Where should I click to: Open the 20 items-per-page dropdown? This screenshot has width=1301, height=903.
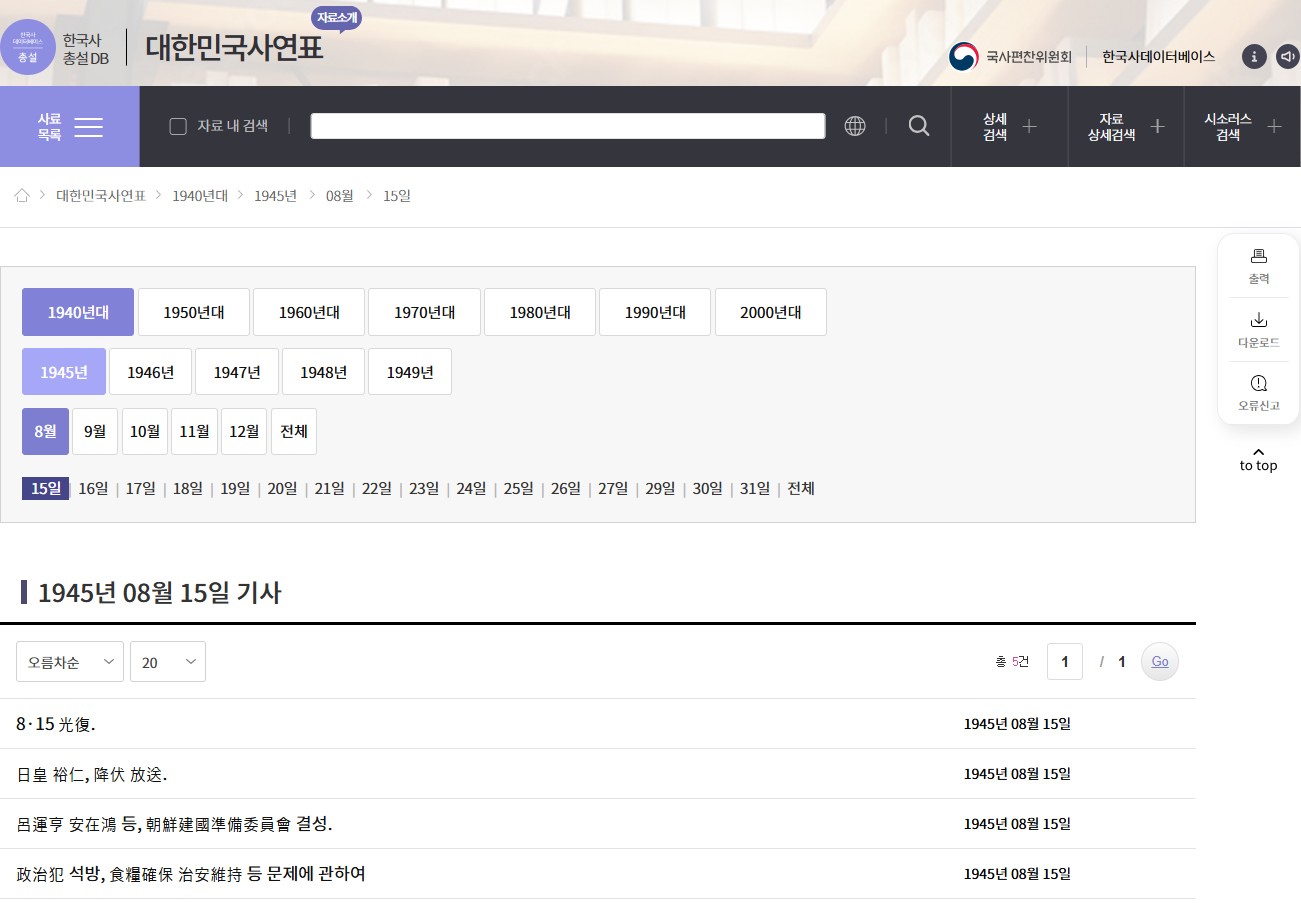coord(168,662)
